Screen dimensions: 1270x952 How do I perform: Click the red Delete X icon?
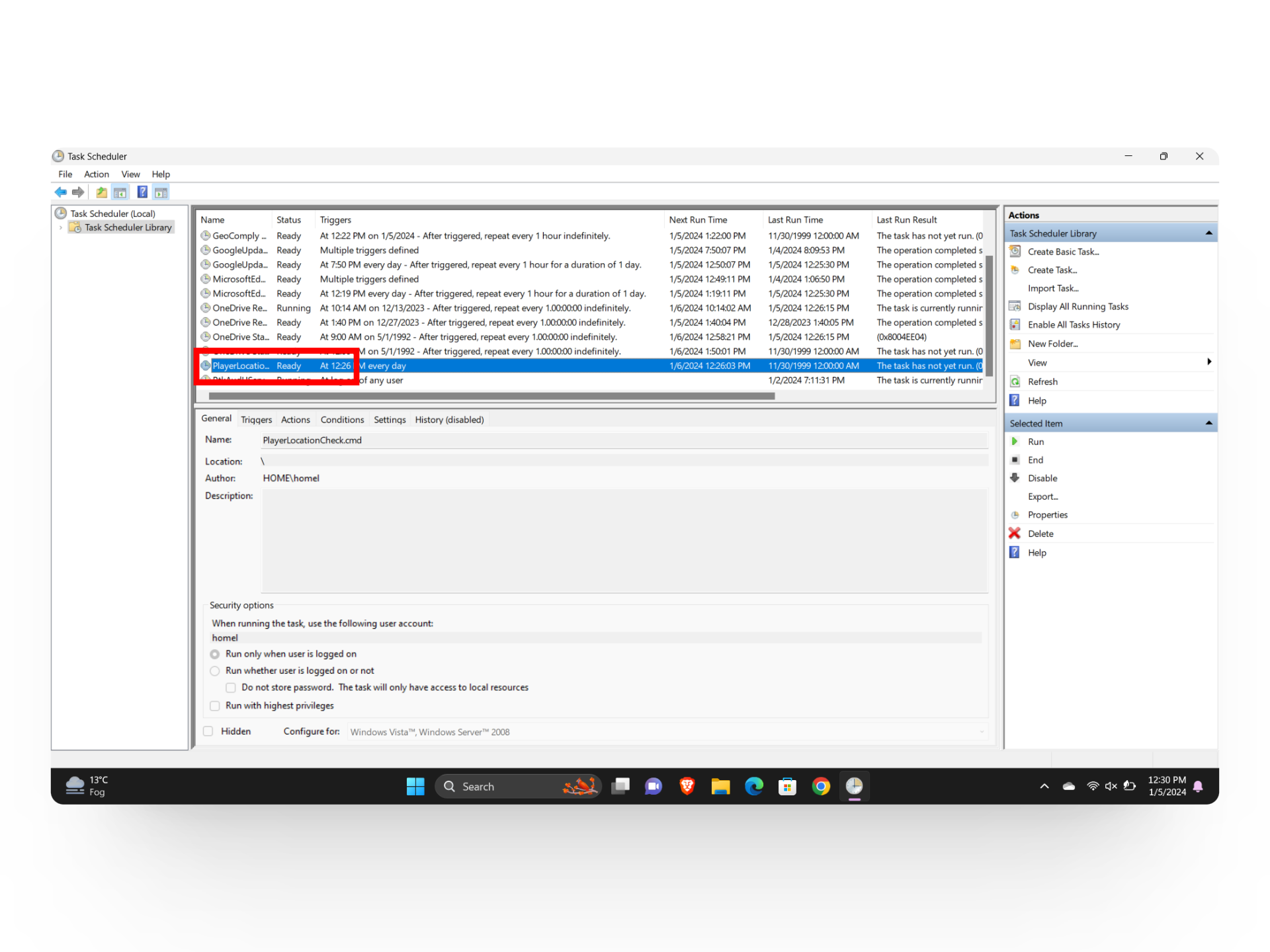click(x=1015, y=534)
